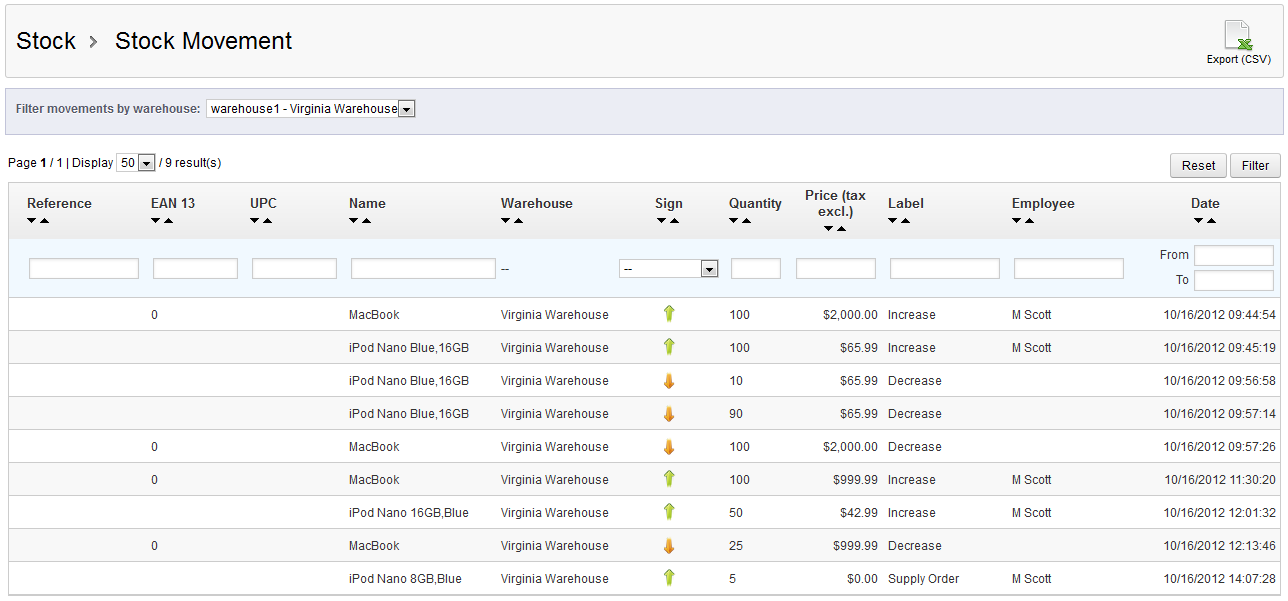The width and height of the screenshot is (1288, 601).
Task: Sort Employee column ascending arrow
Action: point(1029,221)
